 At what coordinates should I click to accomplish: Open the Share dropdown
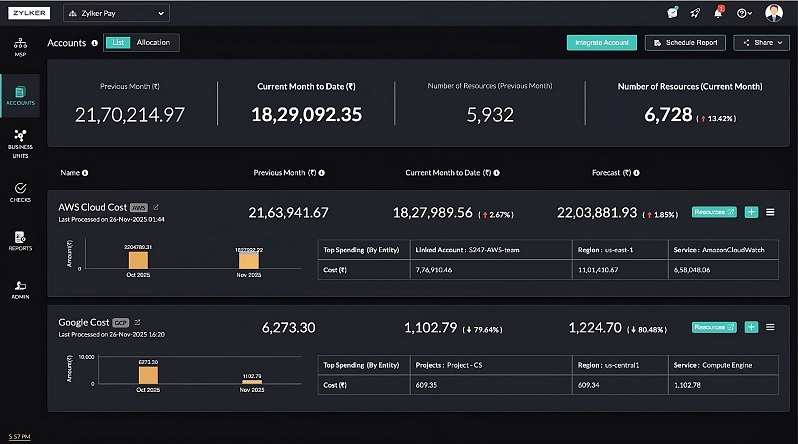coord(761,43)
